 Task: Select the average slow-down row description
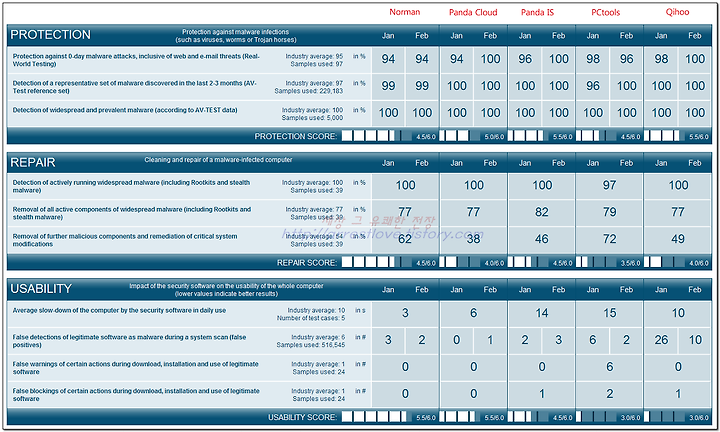(119, 310)
